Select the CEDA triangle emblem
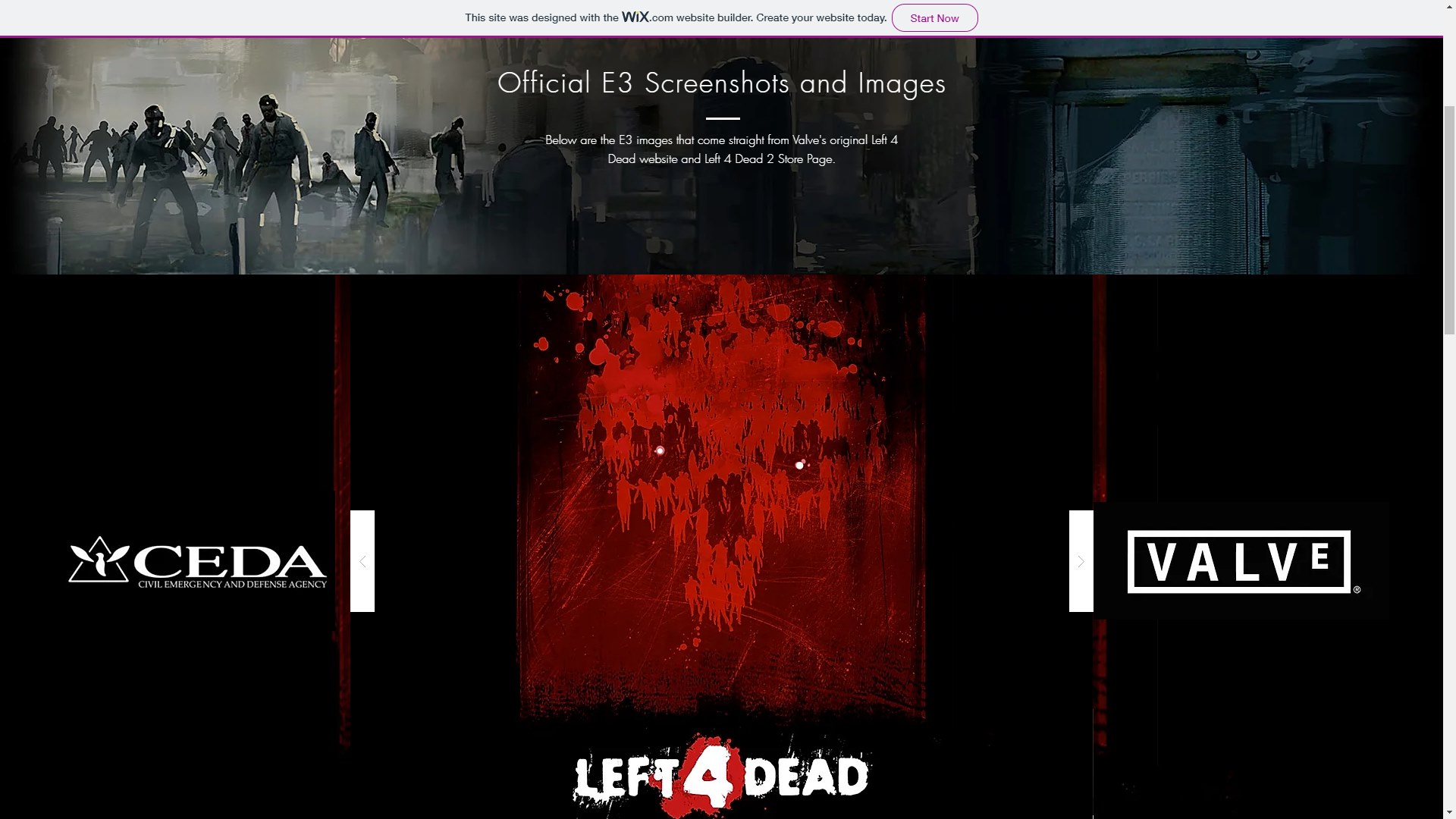Screen dimensions: 1456x819 [x=99, y=560]
